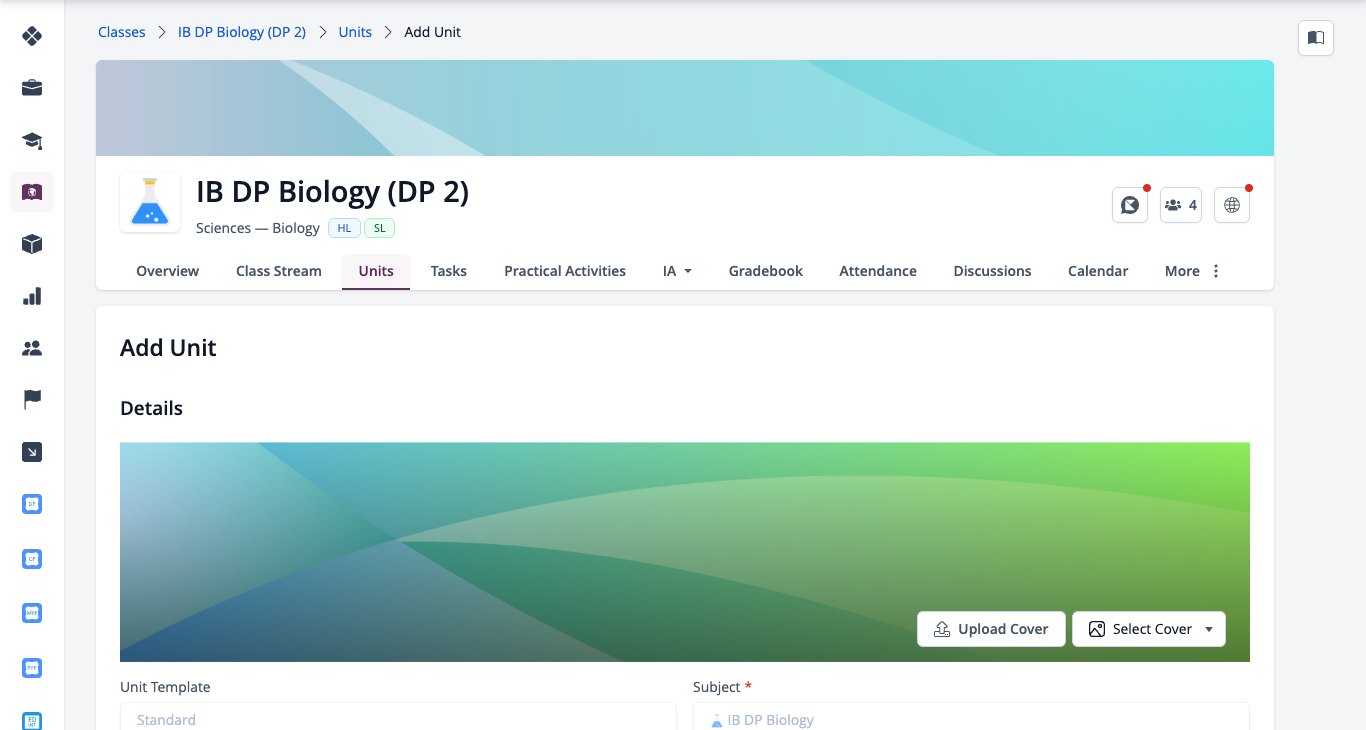Open the bar chart icon in the sidebar

tap(32, 296)
